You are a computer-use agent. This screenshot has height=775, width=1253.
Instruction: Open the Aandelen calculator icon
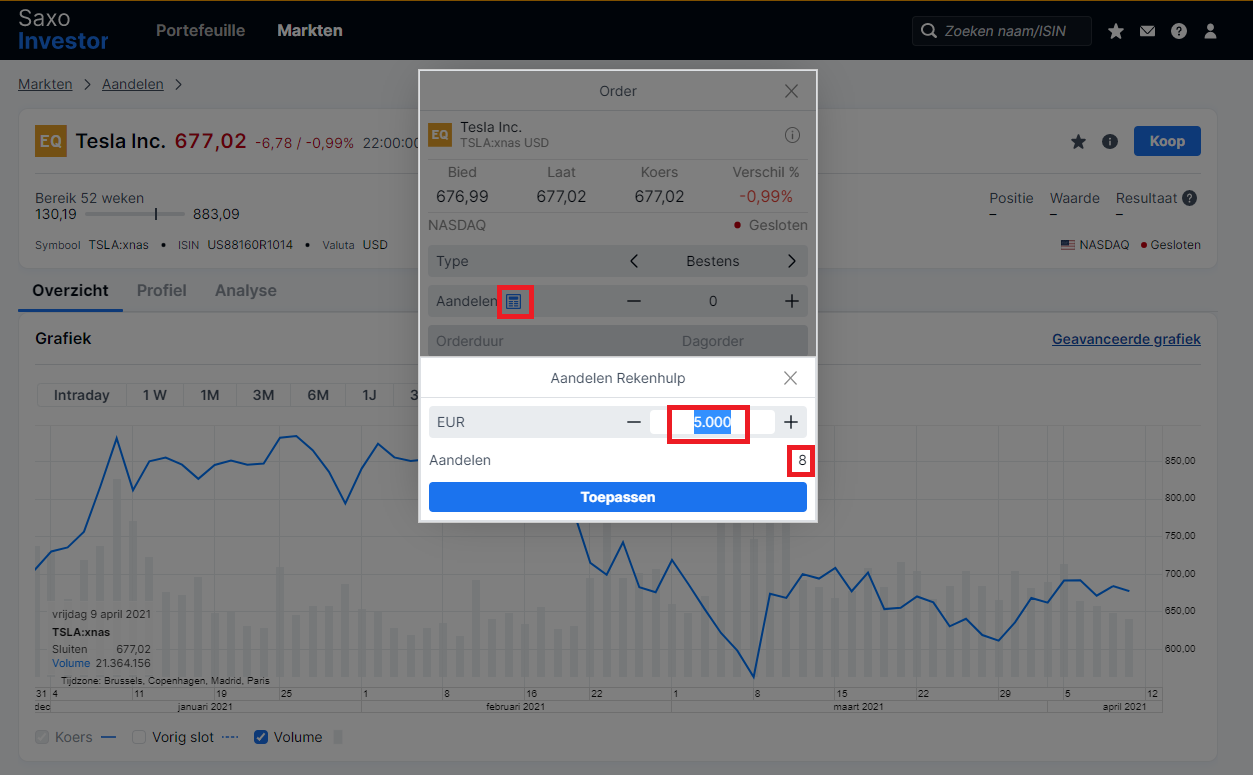(513, 301)
